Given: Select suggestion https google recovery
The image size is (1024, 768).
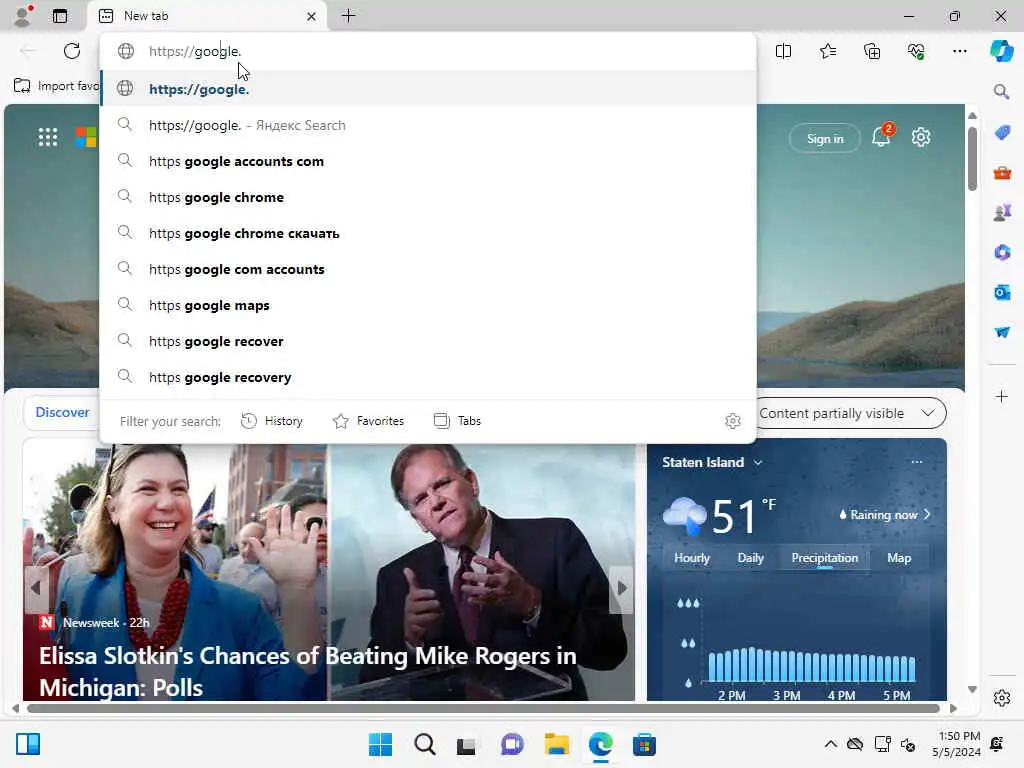Looking at the screenshot, I should 428,377.
